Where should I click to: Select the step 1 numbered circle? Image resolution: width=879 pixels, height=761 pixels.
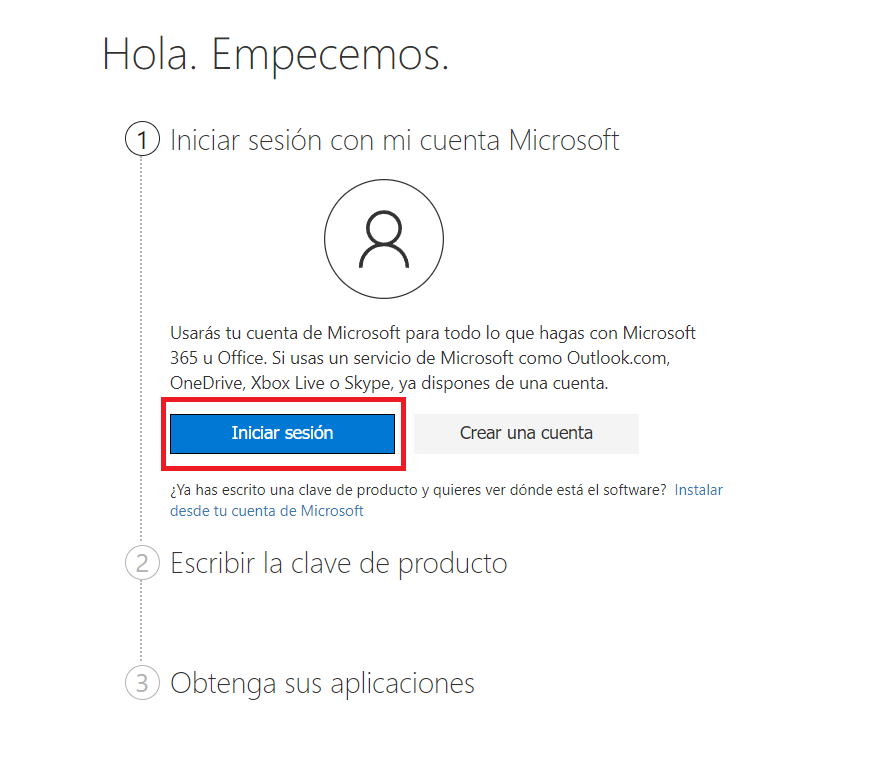[x=142, y=139]
